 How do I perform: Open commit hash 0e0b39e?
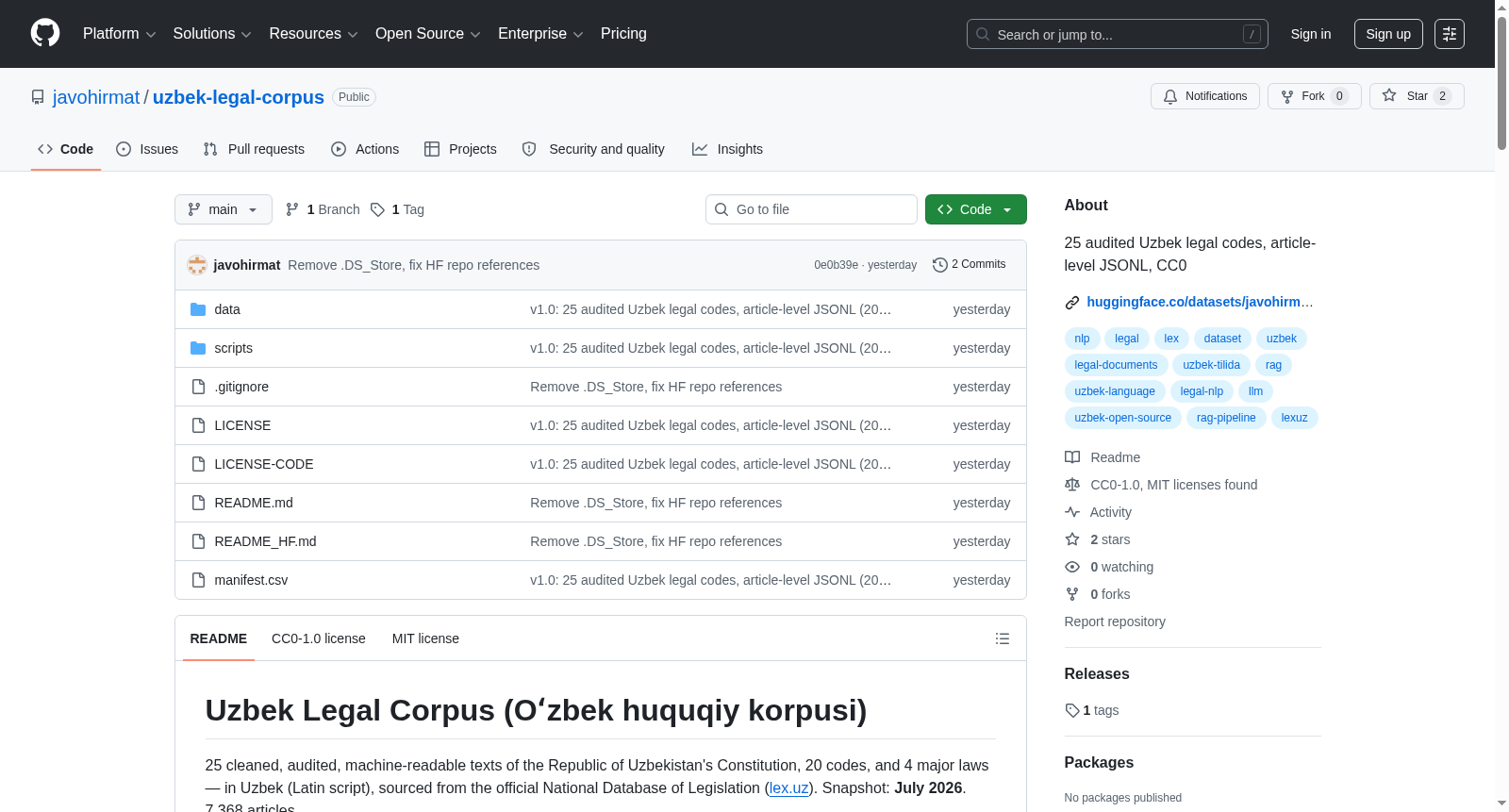[837, 265]
